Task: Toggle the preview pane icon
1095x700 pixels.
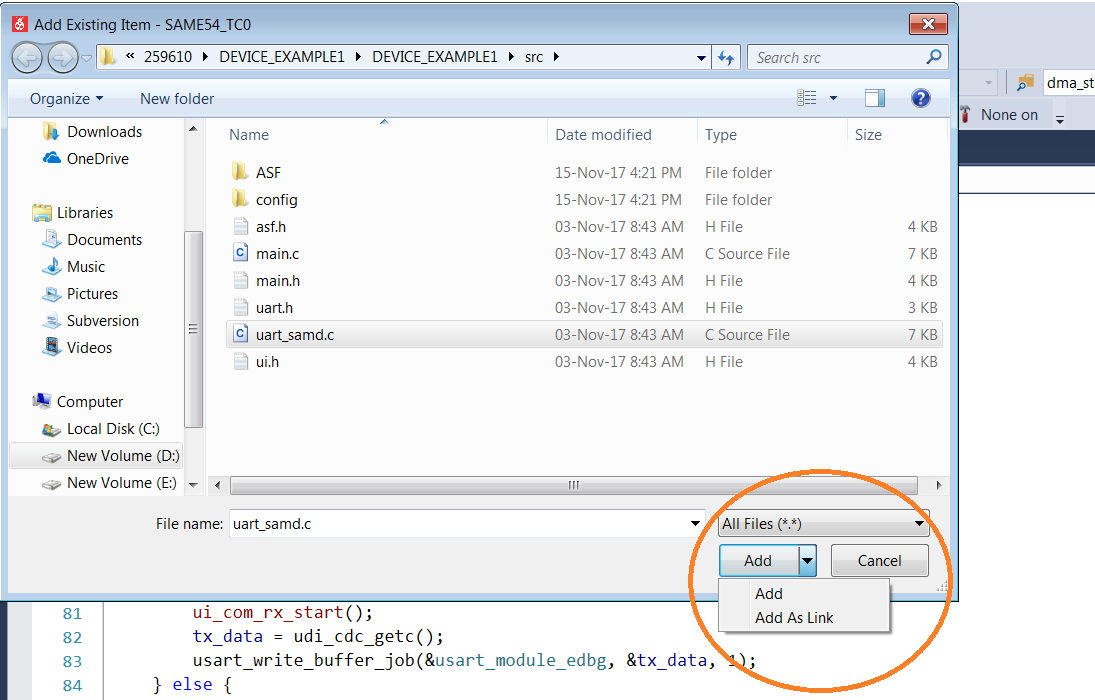Action: (x=874, y=98)
